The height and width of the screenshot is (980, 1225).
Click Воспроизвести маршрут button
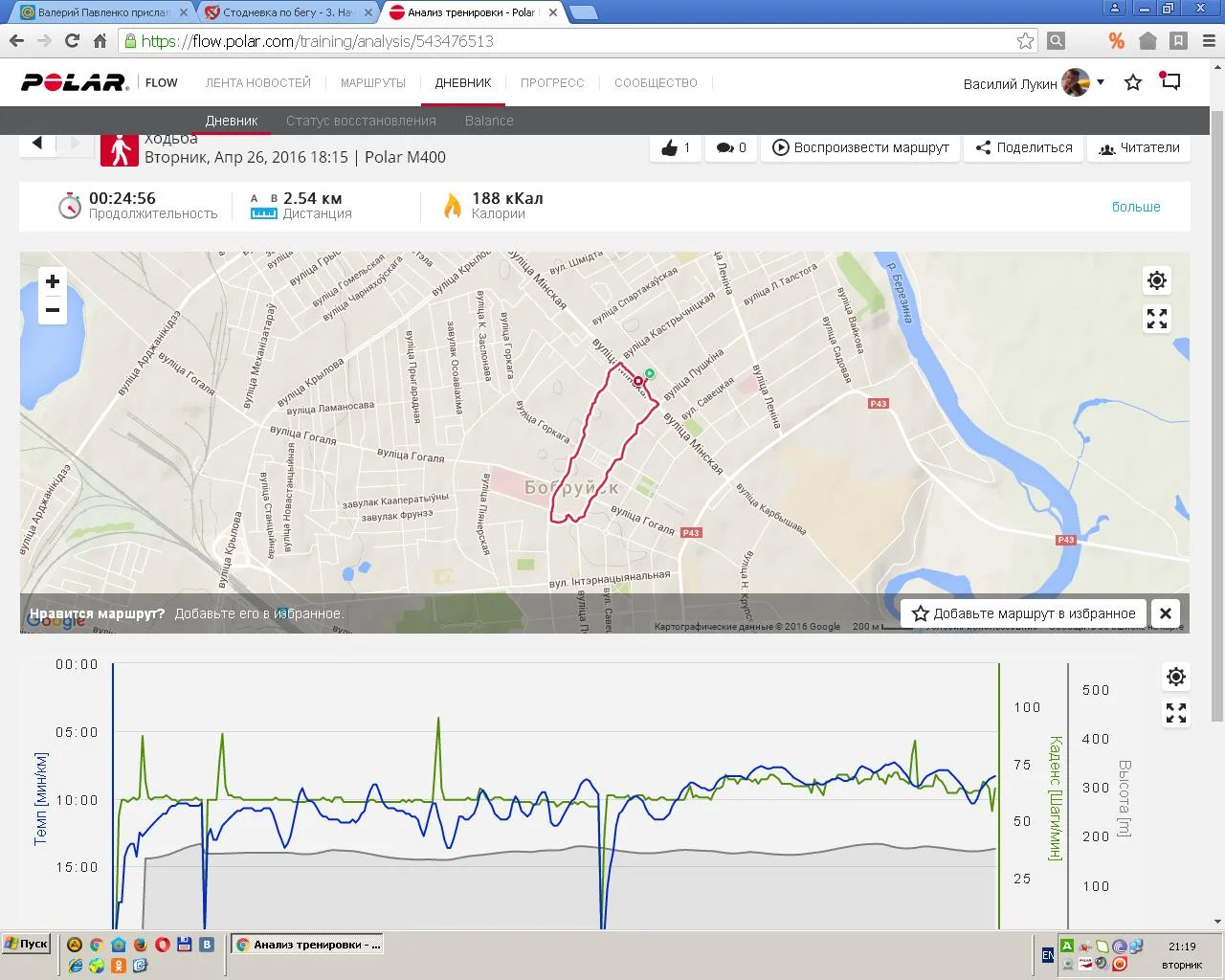[x=860, y=147]
